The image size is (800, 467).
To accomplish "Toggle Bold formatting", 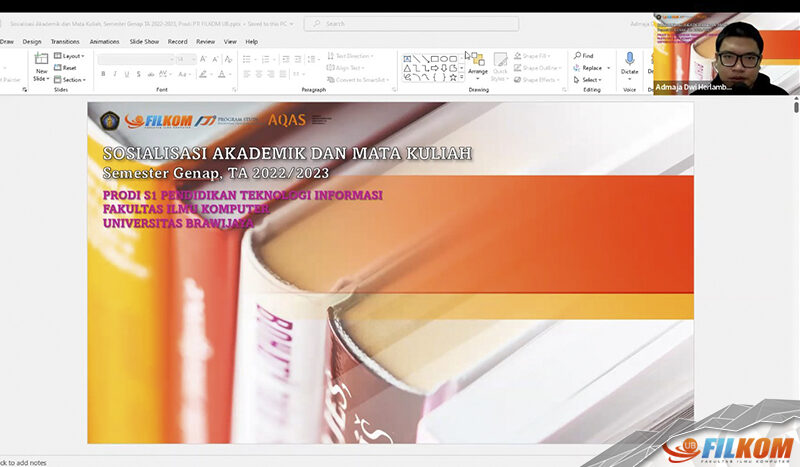I will click(x=102, y=74).
